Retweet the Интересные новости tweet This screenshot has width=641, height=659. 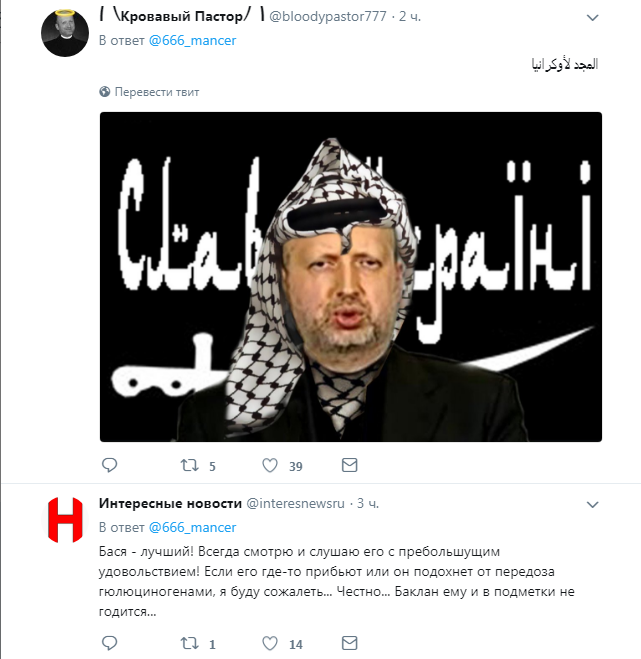click(x=190, y=643)
